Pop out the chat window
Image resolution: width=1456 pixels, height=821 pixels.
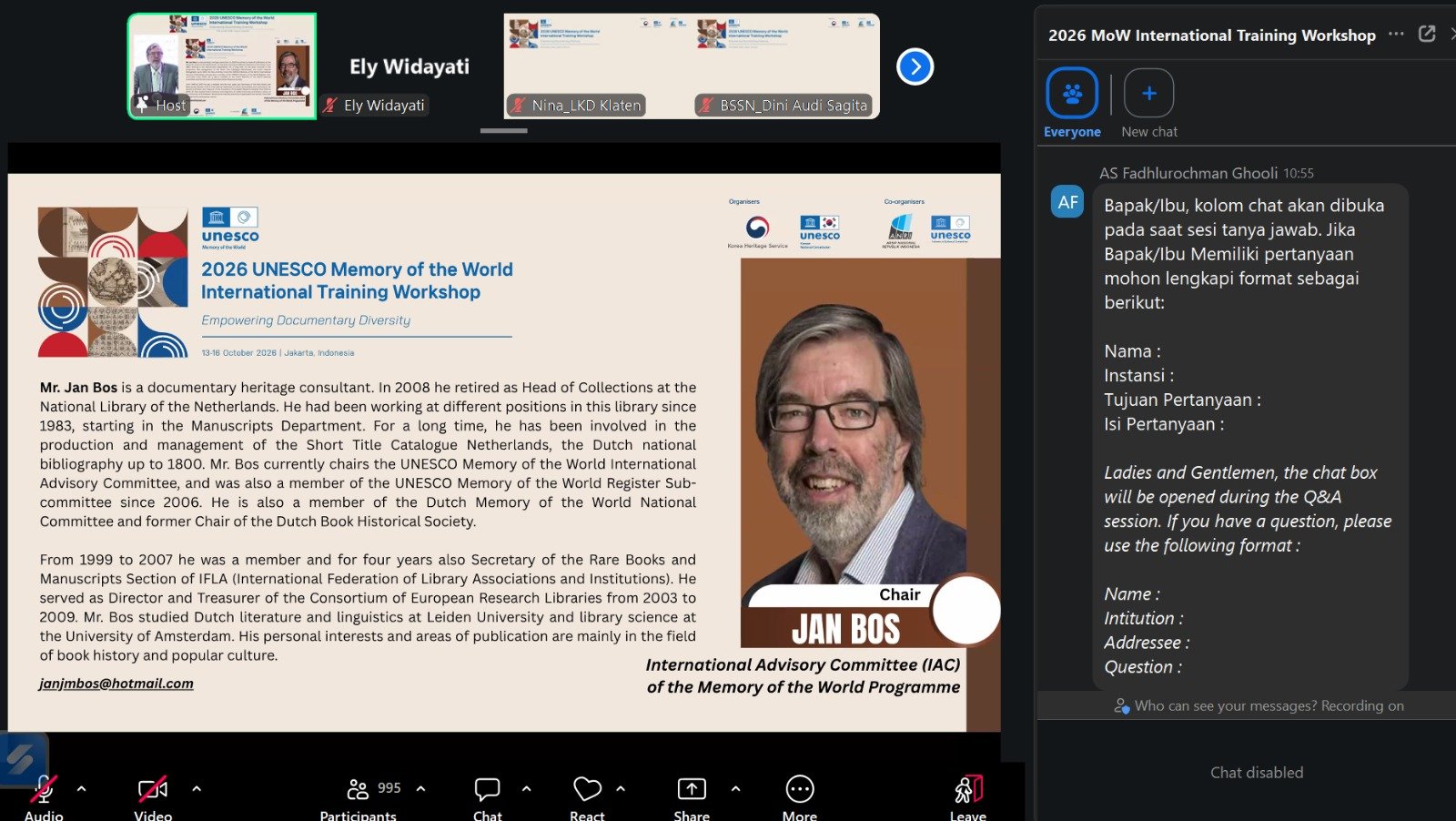click(x=1427, y=35)
